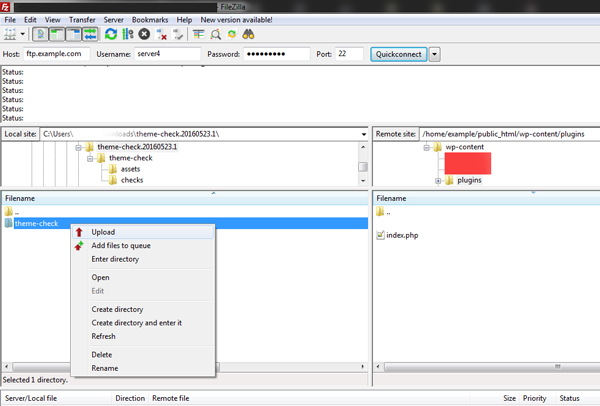This screenshot has height=406, width=600.
Task: Select plugins folder in remote tree
Action: (x=469, y=180)
